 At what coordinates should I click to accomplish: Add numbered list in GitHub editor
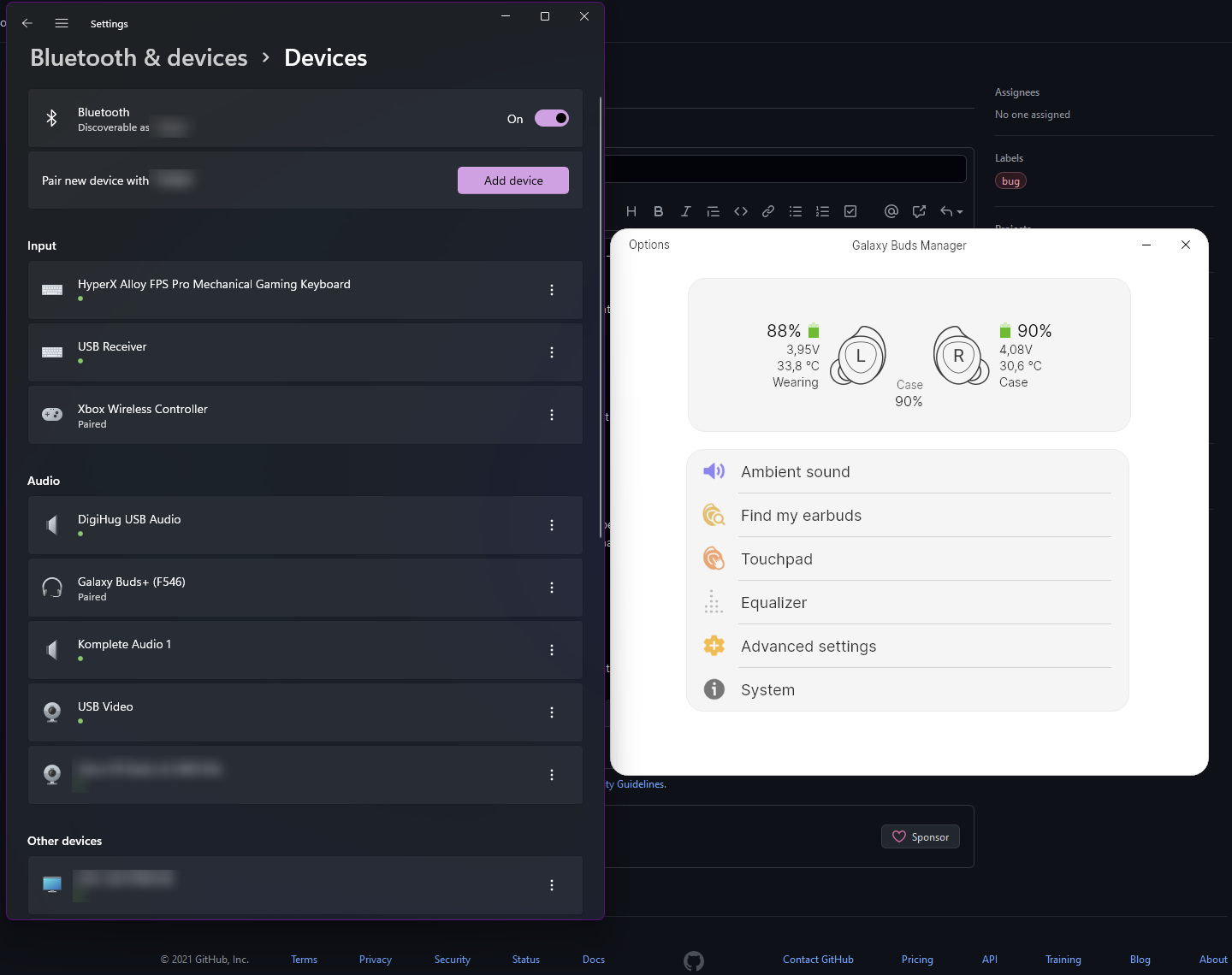[x=823, y=211]
